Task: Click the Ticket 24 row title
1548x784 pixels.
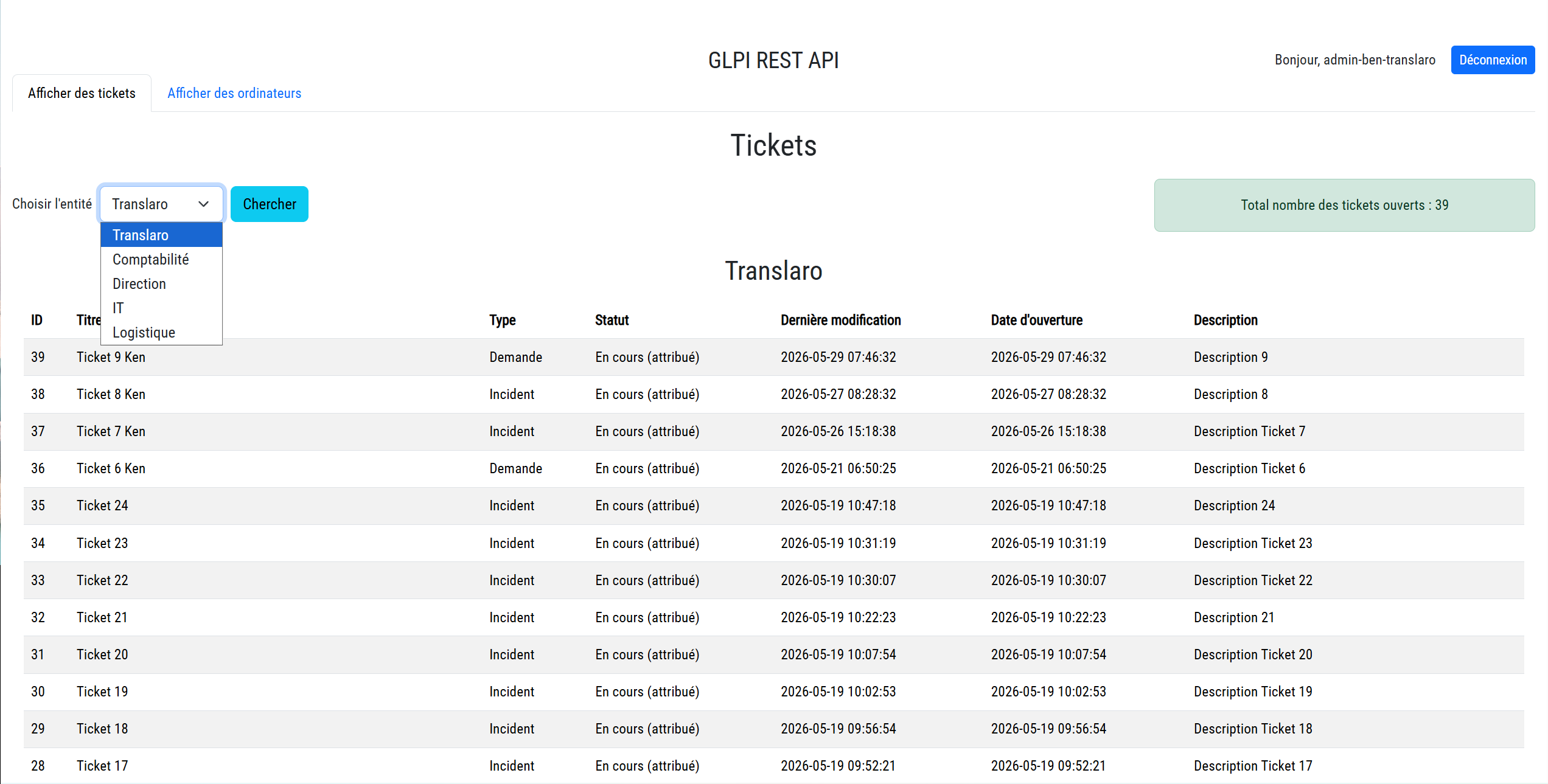Action: (102, 505)
